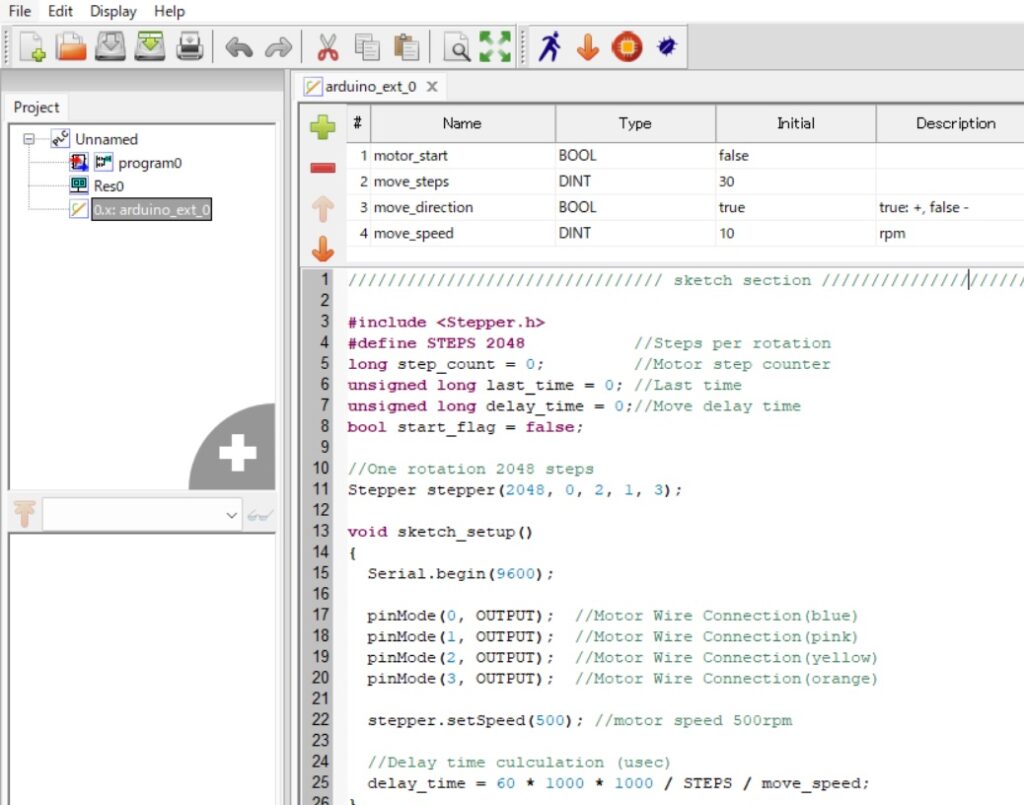Remove a variable with the red minus

(x=321, y=168)
